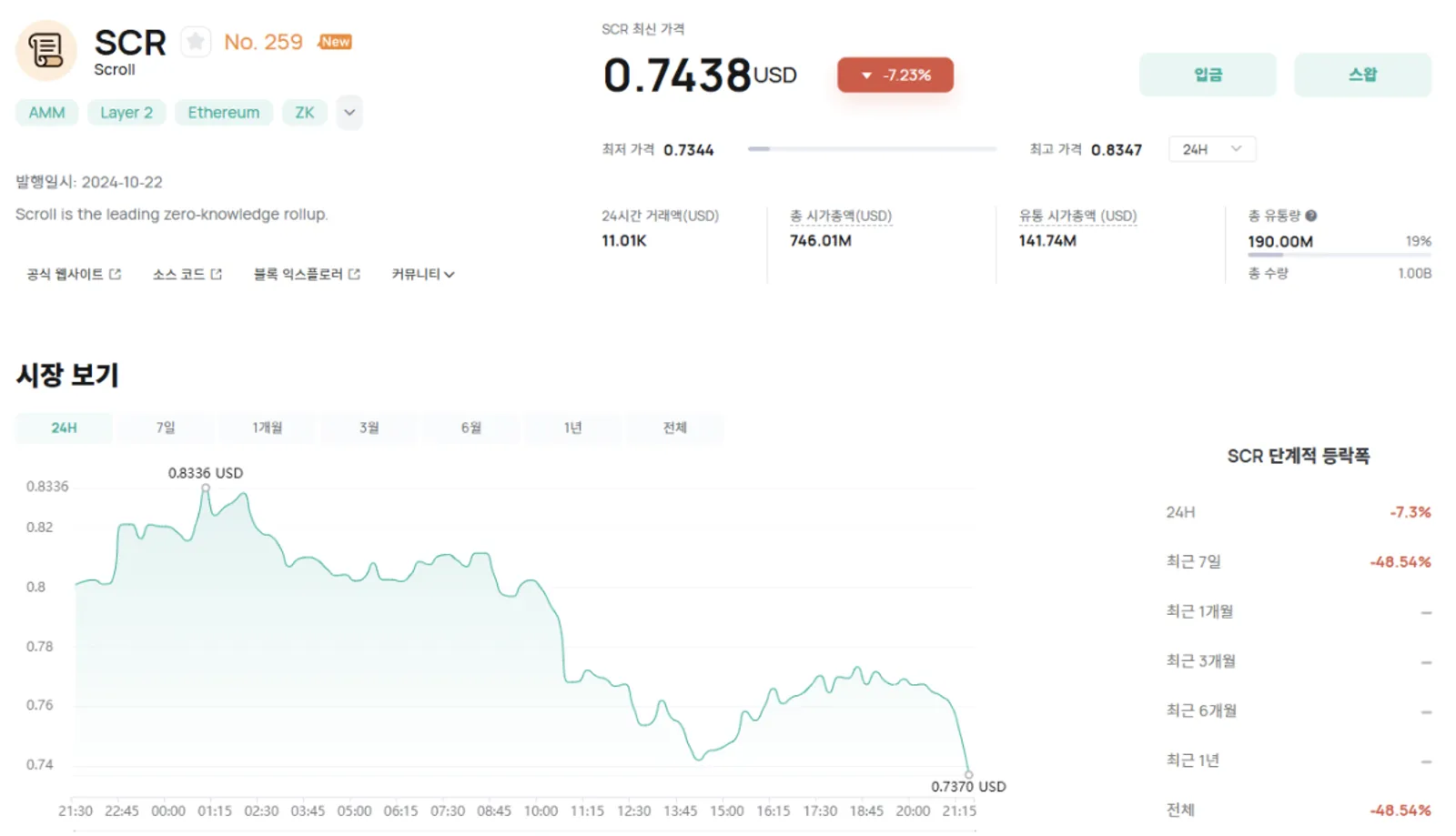This screenshot has width=1456, height=836.
Task: Click the 0.7370 USD chart low marker
Action: click(x=968, y=775)
